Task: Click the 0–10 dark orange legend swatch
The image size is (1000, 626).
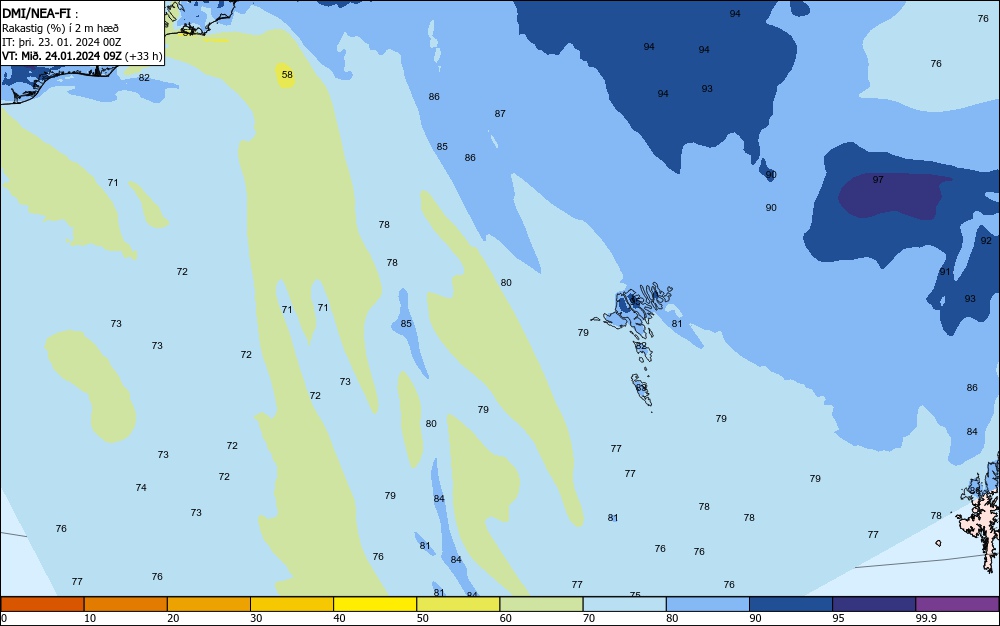Action: pos(42,604)
